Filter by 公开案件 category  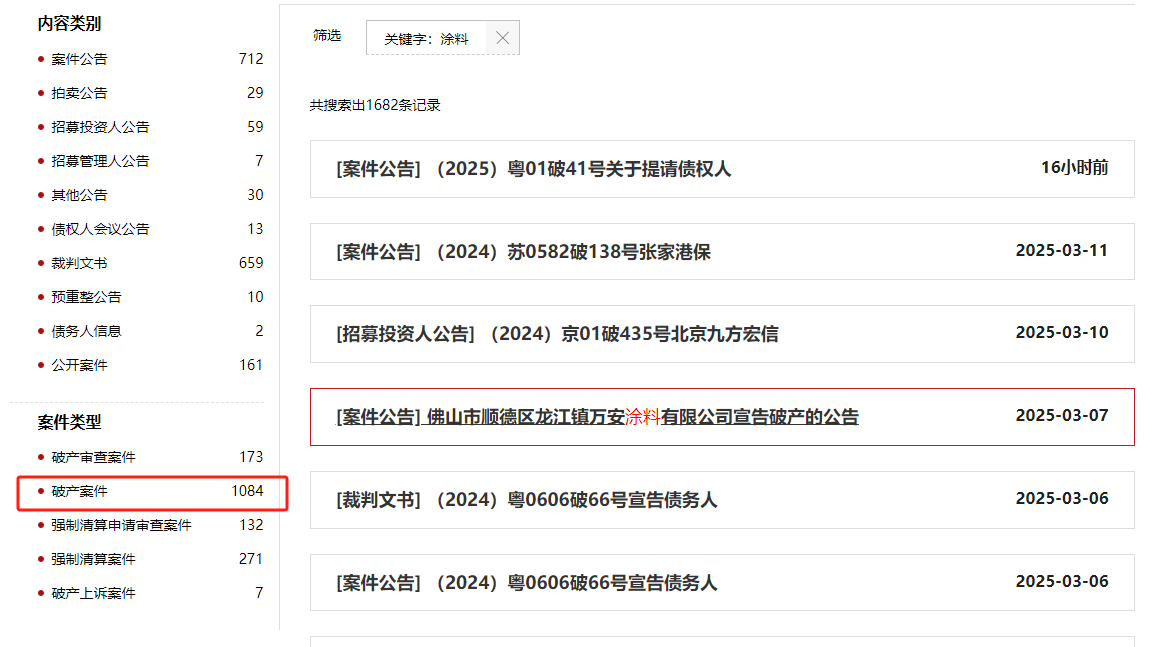79,365
